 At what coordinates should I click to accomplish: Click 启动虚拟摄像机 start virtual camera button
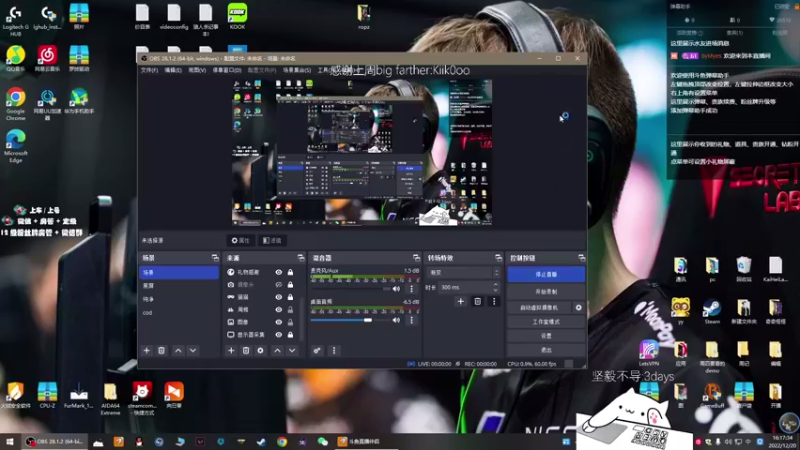(539, 308)
